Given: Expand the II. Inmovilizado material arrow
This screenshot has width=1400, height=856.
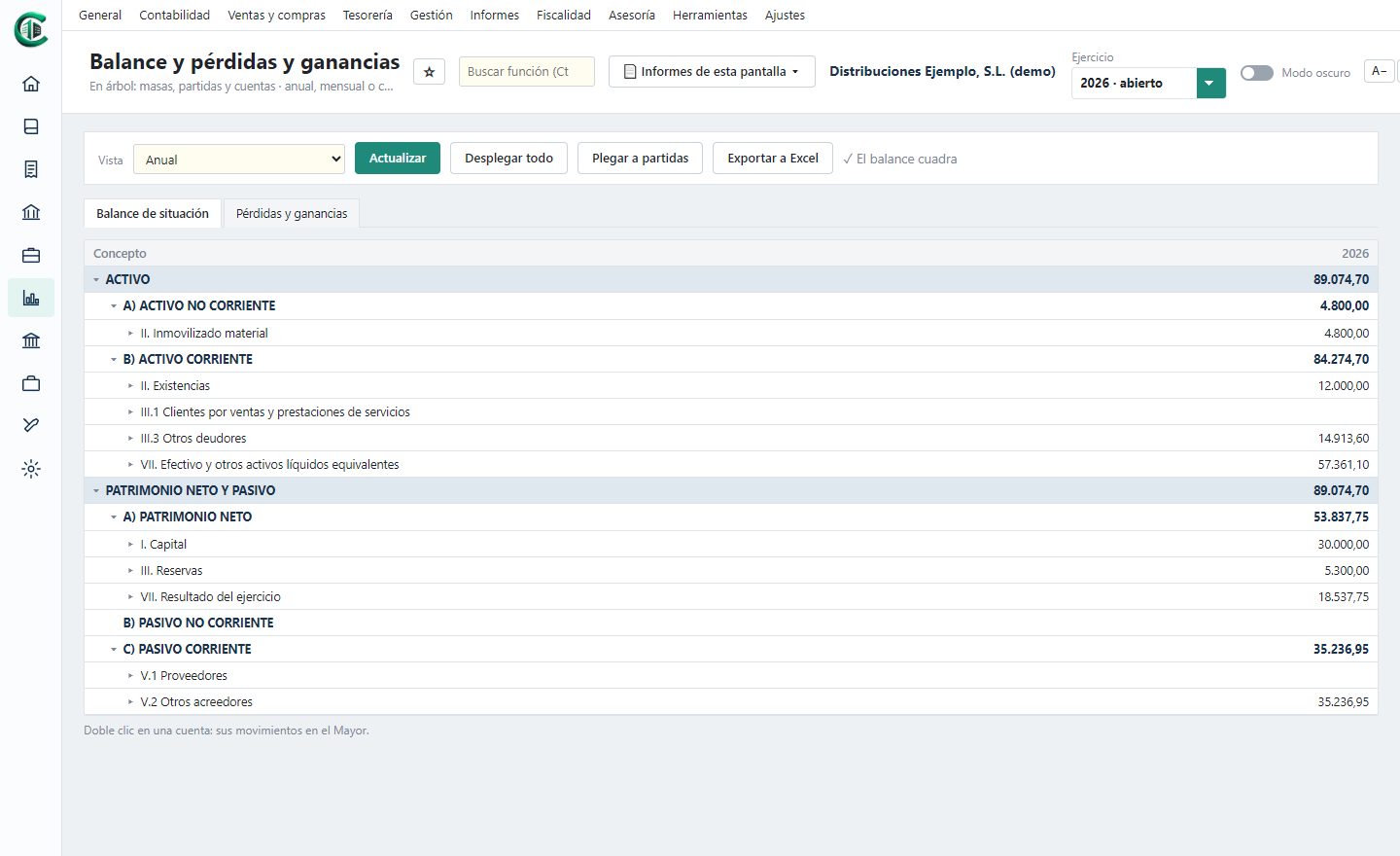Looking at the screenshot, I should (x=131, y=334).
